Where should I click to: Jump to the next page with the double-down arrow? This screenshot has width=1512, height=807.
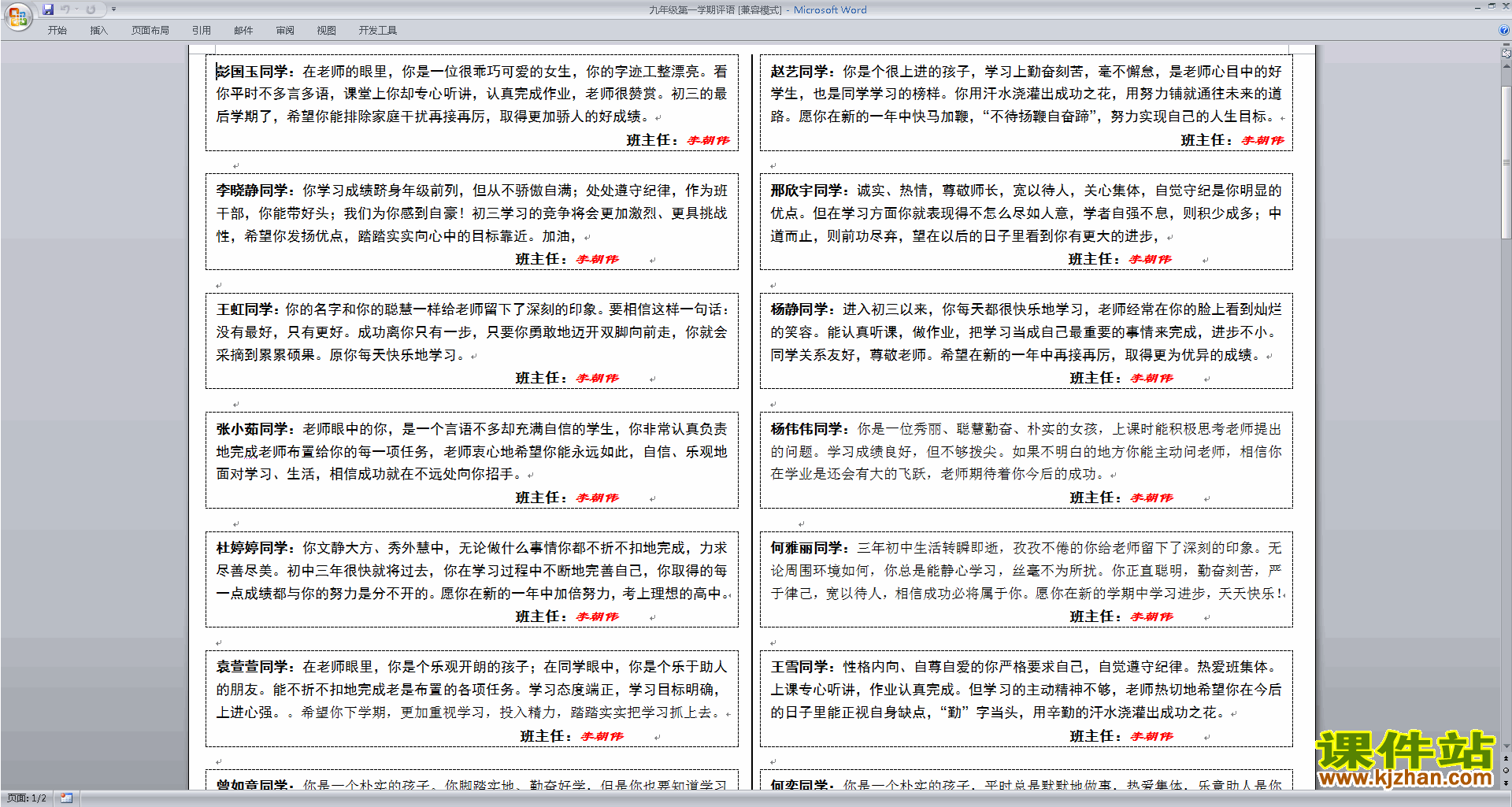tap(1506, 783)
